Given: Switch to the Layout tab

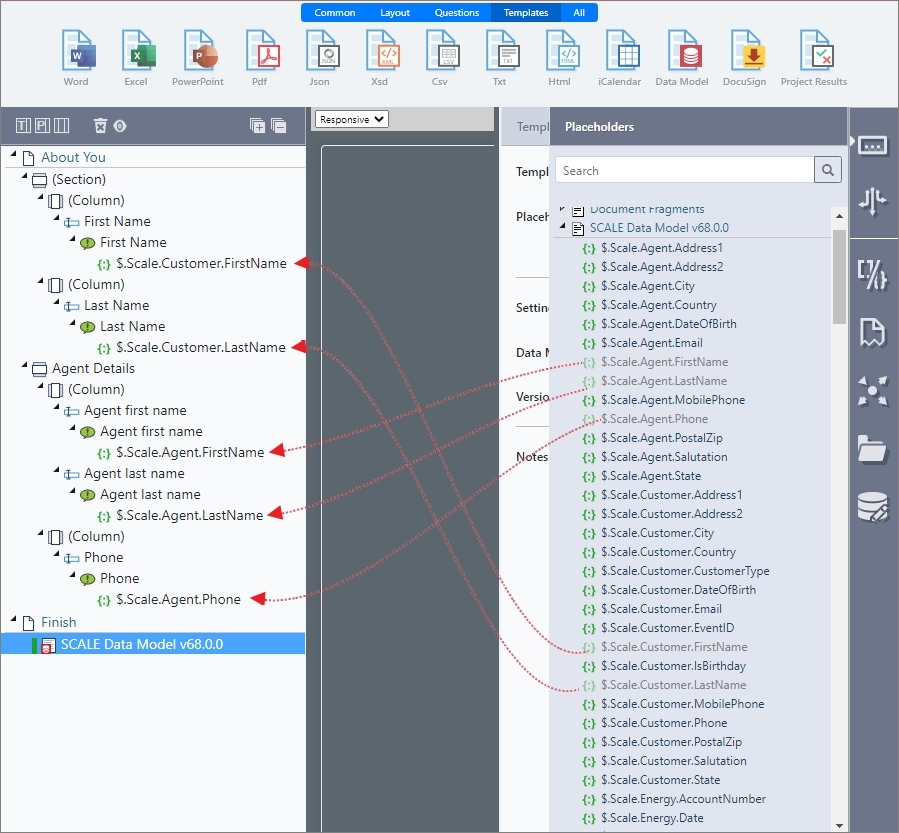Looking at the screenshot, I should (x=394, y=13).
